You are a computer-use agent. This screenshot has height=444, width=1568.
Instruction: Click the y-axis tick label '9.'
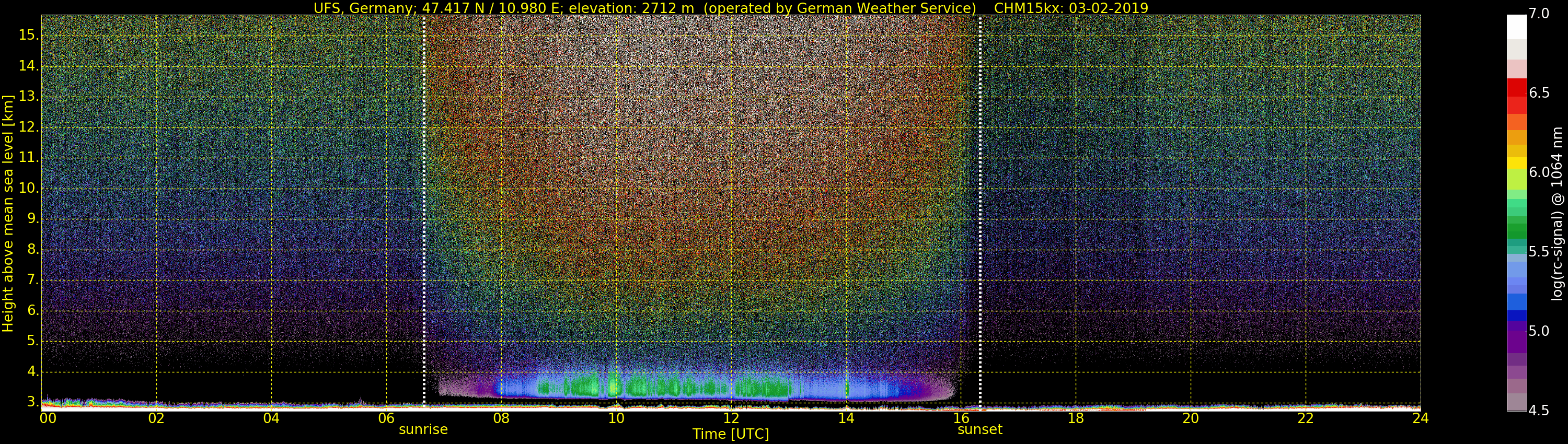tap(33, 219)
